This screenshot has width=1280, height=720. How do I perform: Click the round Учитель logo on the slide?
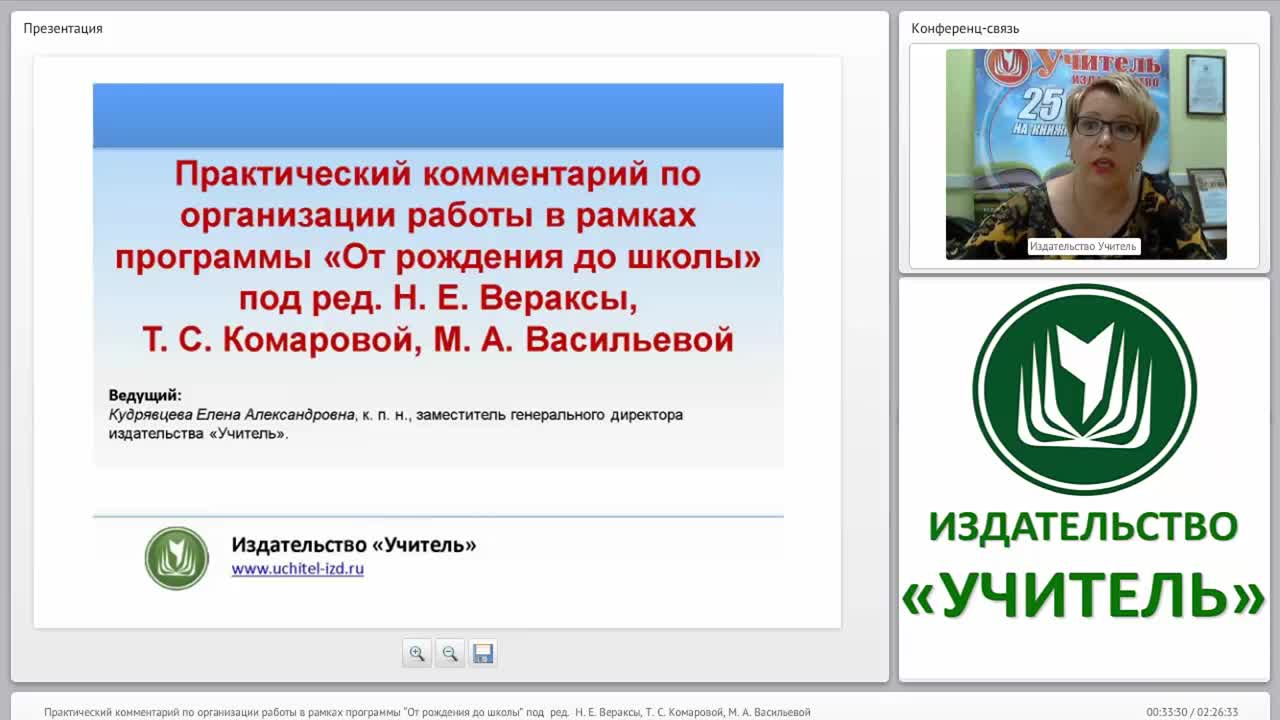[177, 558]
